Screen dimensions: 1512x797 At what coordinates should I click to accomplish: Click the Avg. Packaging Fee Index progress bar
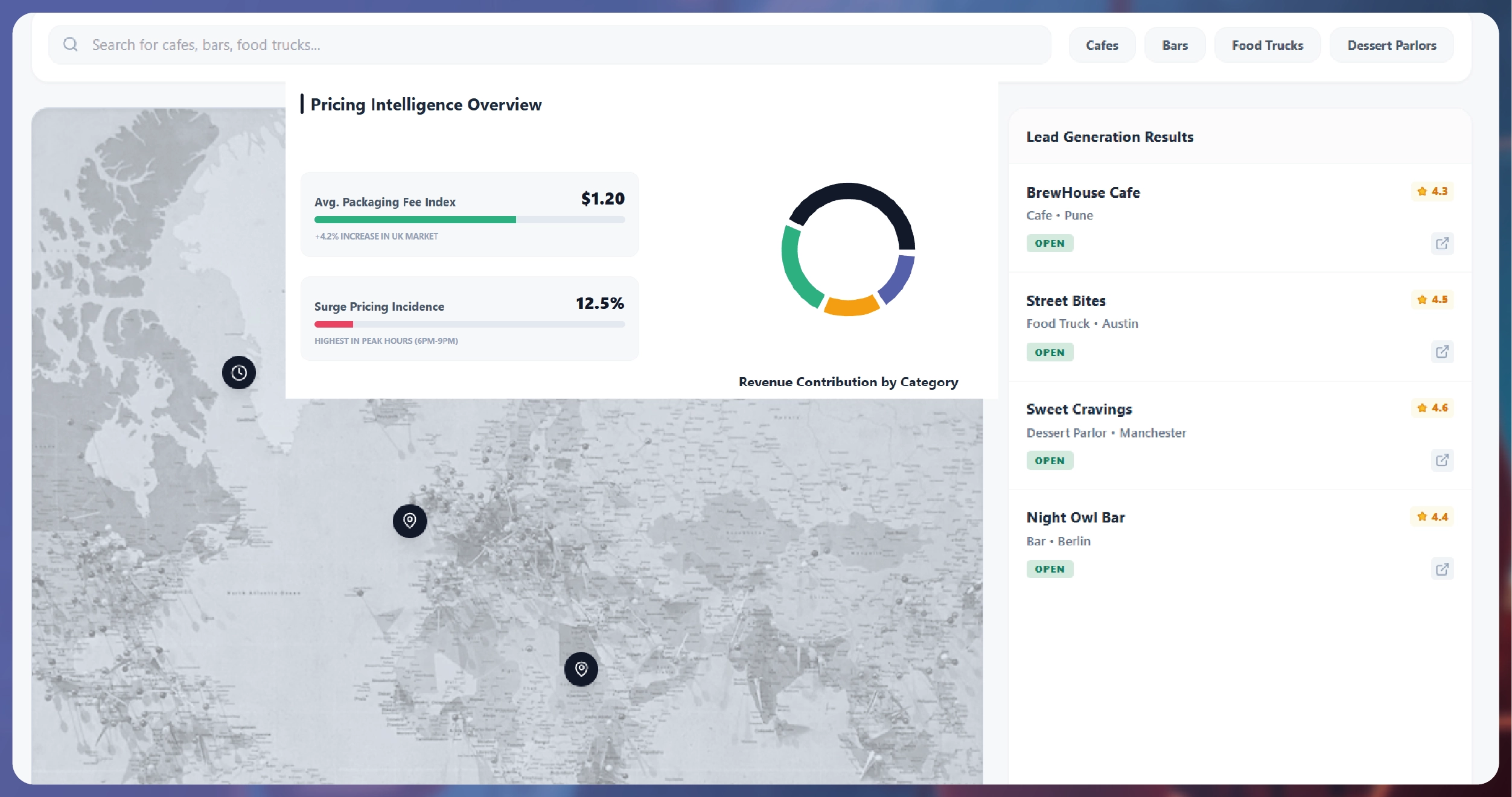469,220
